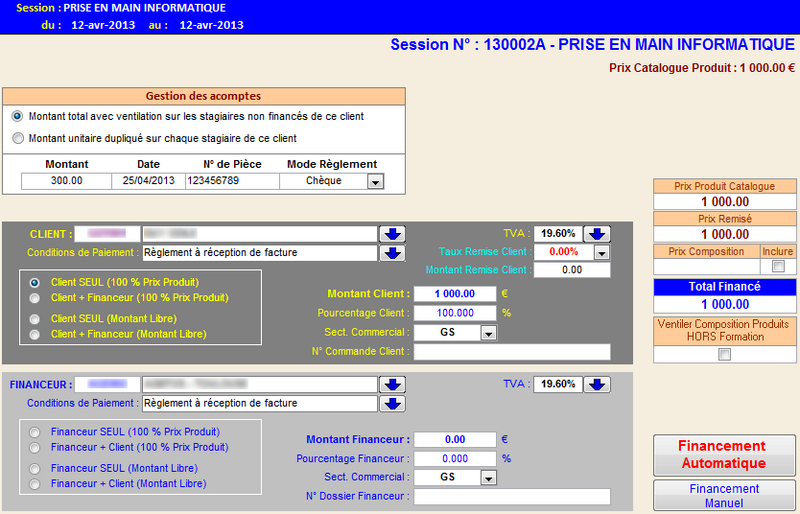Click the blue arrow beside client TVA 19.60%
The image size is (800, 514).
(x=596, y=233)
